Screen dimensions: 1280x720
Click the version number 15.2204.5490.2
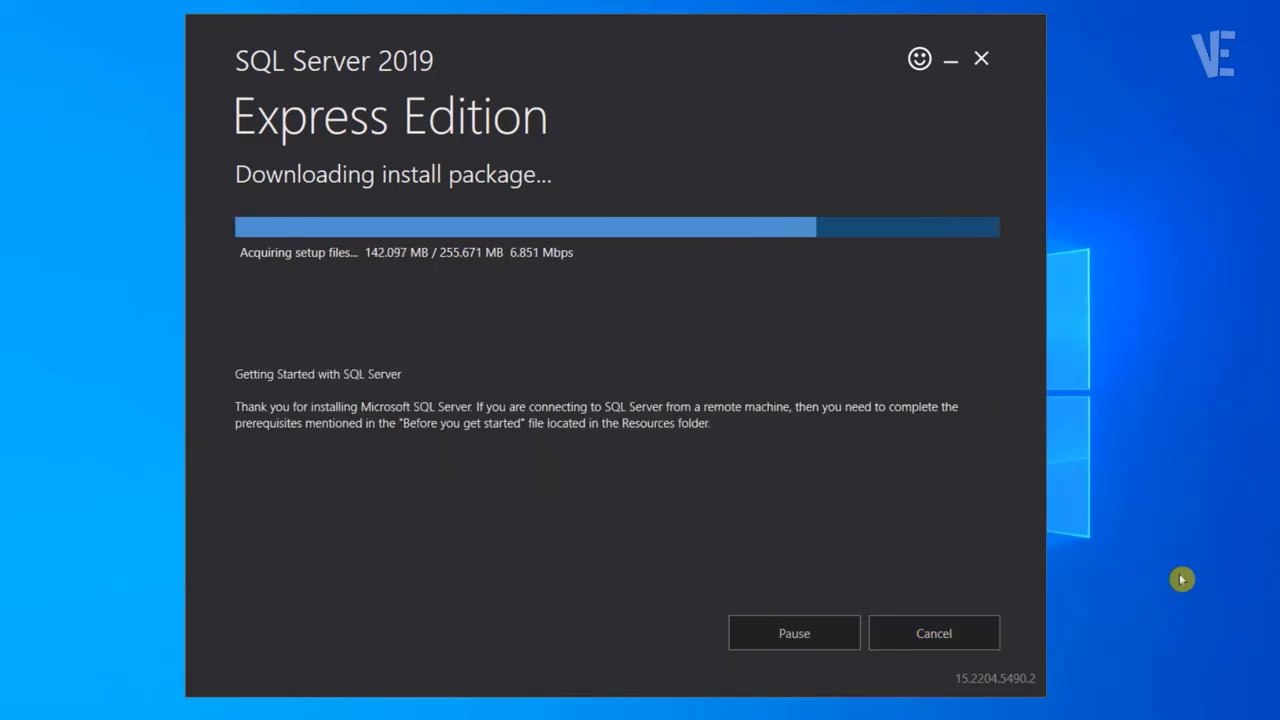(x=995, y=678)
